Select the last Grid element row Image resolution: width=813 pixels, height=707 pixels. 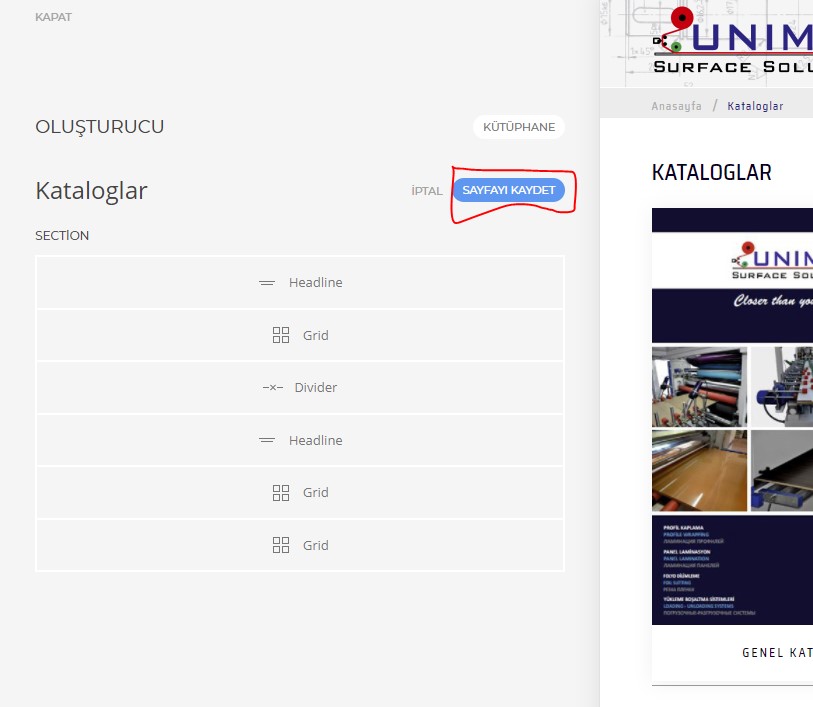coord(300,545)
